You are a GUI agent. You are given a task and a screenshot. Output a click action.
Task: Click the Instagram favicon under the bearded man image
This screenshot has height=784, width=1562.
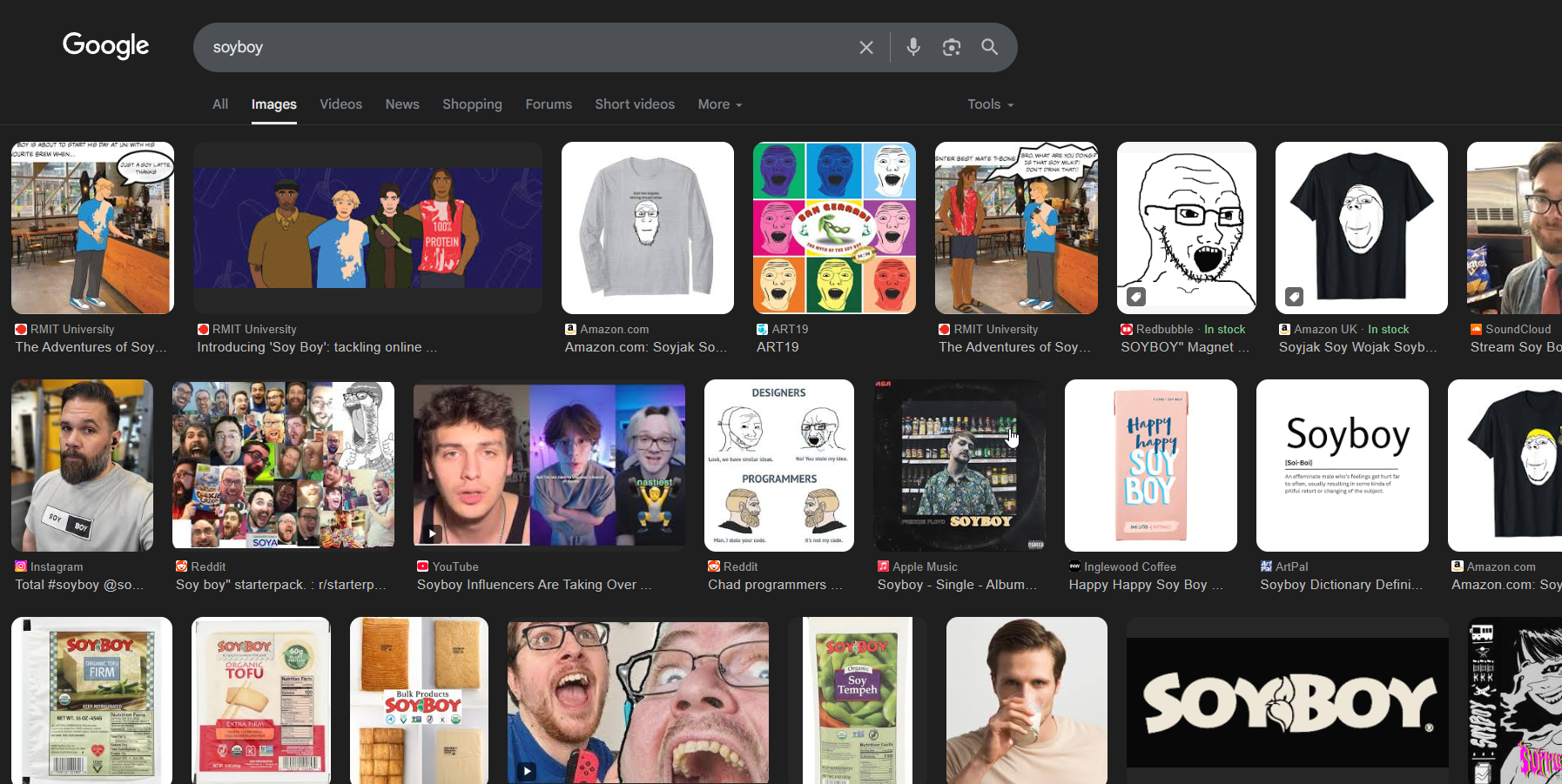point(21,566)
